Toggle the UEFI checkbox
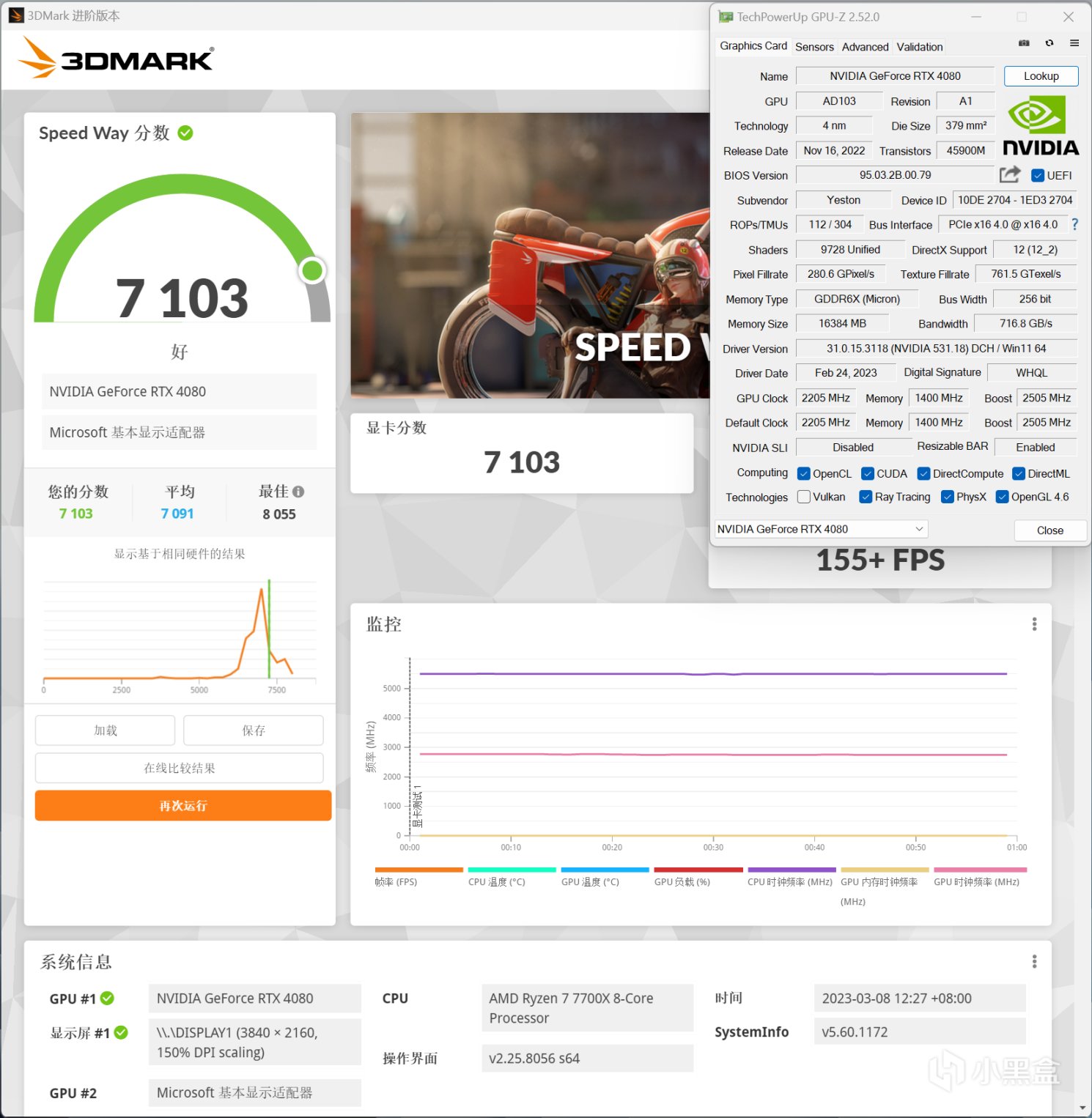 tap(1037, 175)
